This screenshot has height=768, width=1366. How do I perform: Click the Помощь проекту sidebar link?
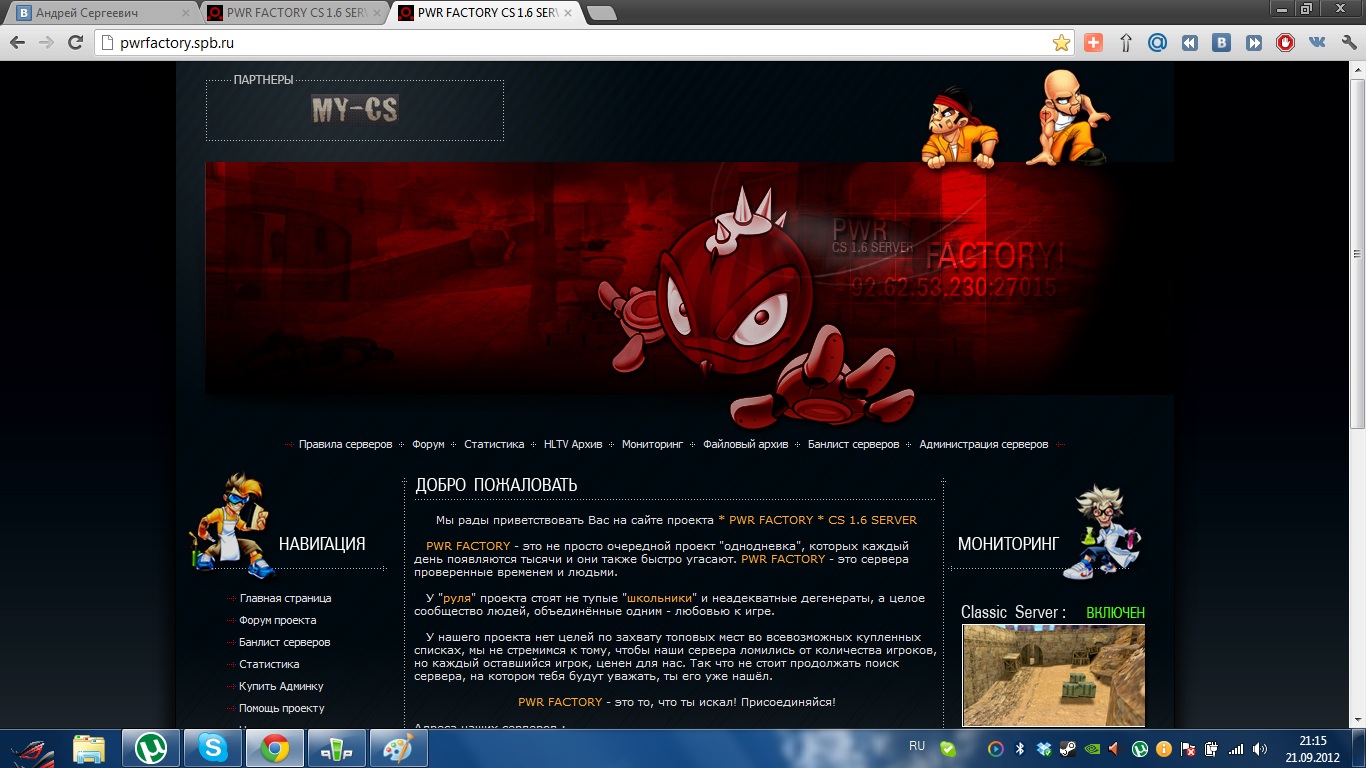click(x=281, y=708)
